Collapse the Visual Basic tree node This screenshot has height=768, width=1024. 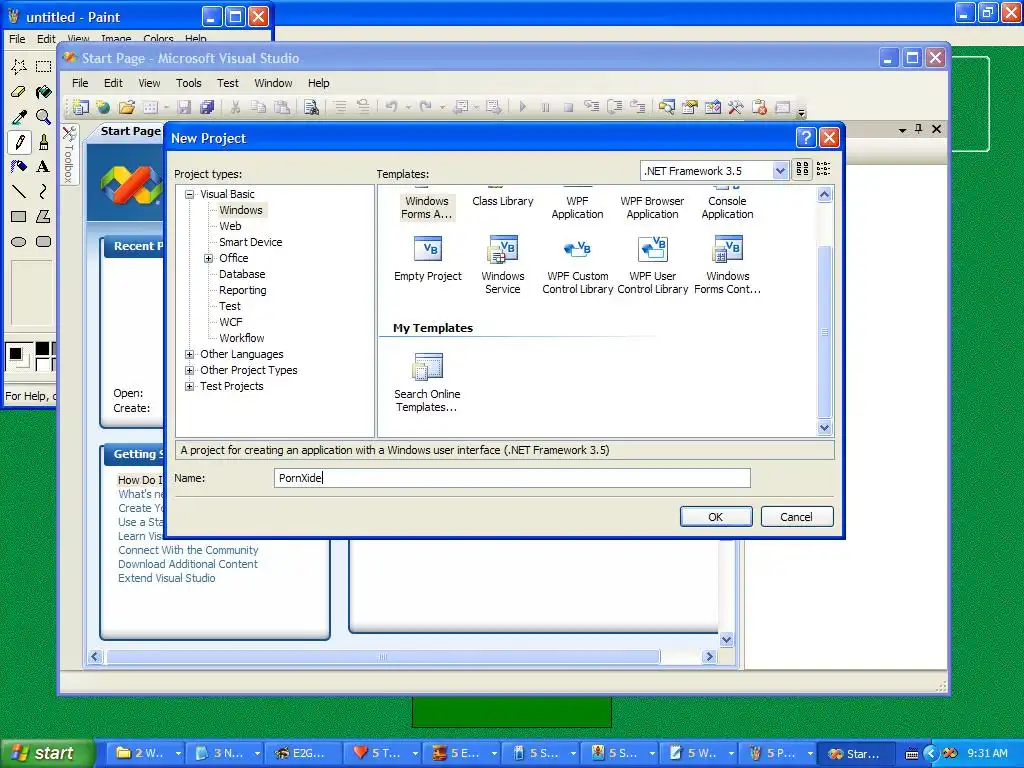(x=189, y=194)
